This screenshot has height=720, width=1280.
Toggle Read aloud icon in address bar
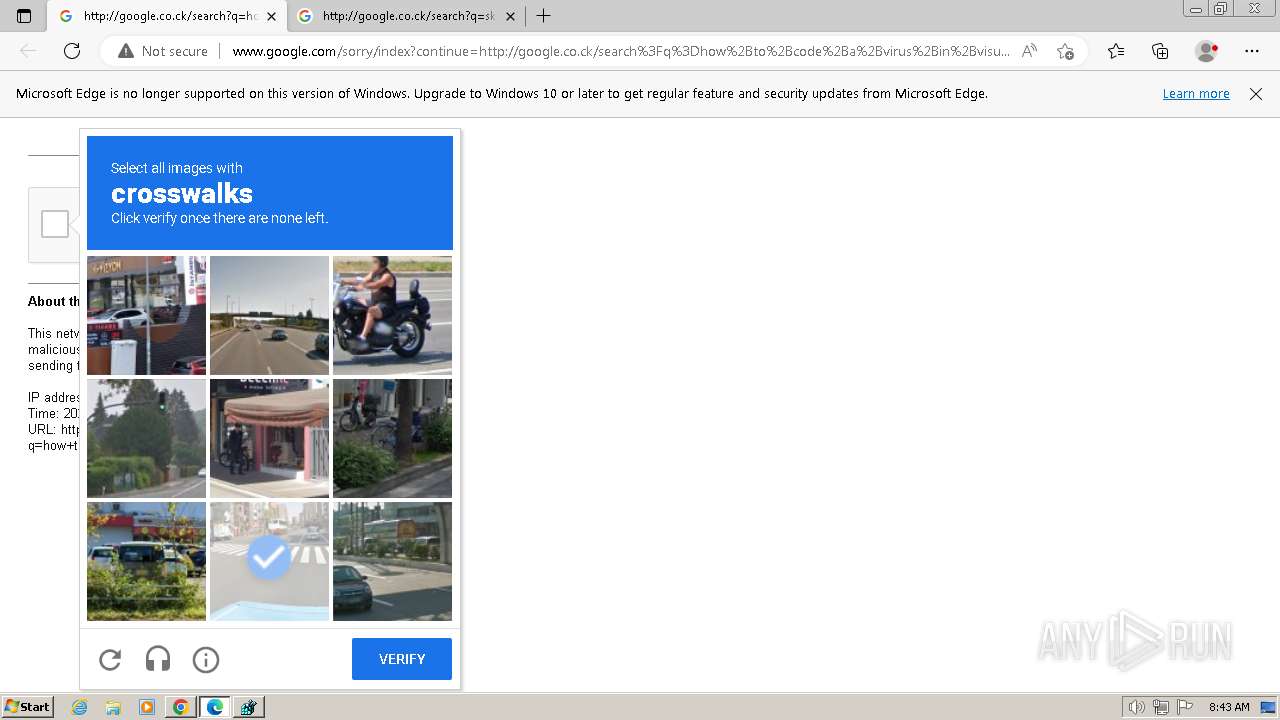click(1029, 51)
